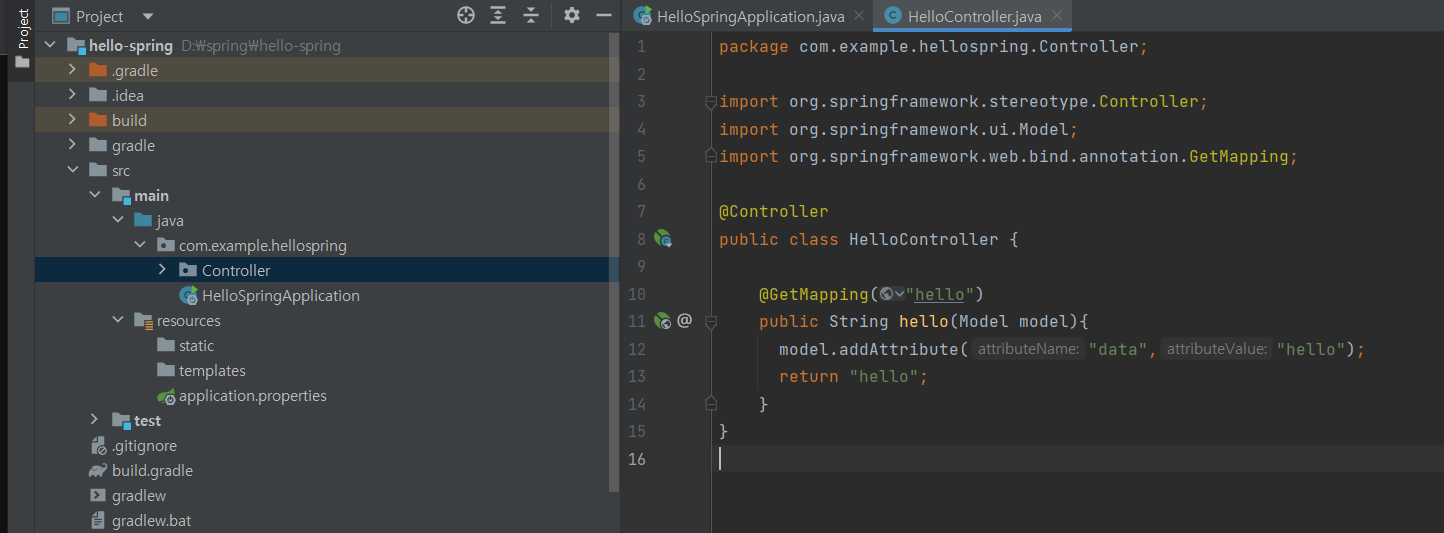Collapse the resources folder
The image size is (1444, 533).
tap(117, 321)
